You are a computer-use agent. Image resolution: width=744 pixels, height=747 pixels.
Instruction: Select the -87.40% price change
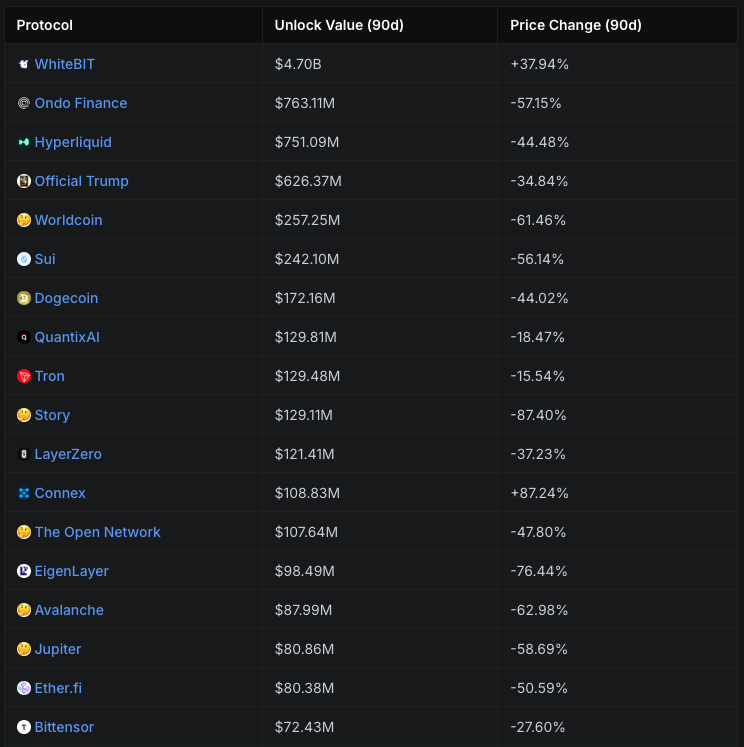[x=538, y=415]
